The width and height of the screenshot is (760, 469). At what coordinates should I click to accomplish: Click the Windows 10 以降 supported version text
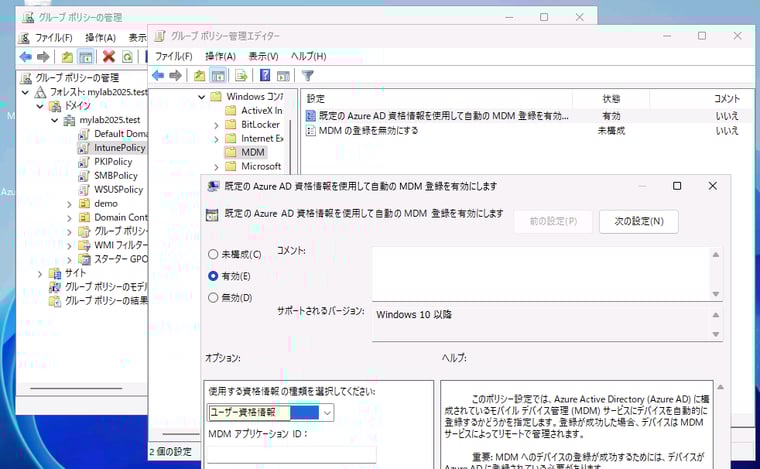[414, 315]
